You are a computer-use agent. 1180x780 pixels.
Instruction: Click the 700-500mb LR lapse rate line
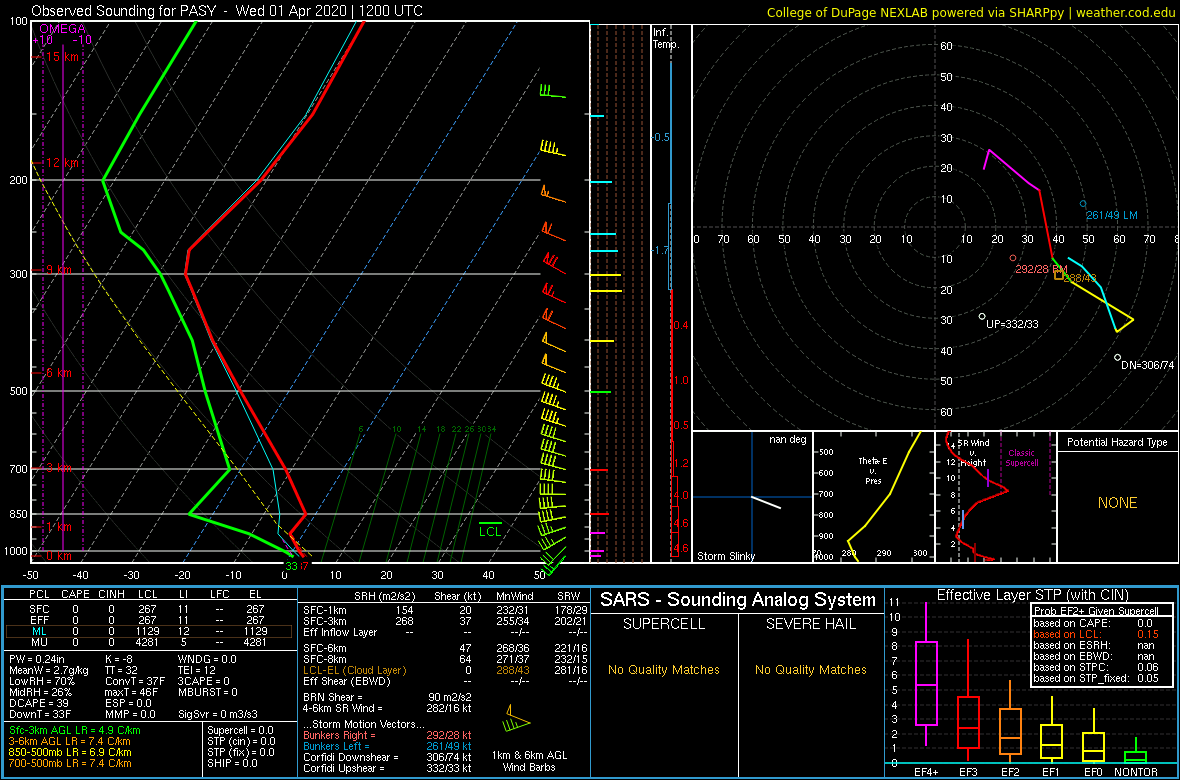tap(71, 764)
